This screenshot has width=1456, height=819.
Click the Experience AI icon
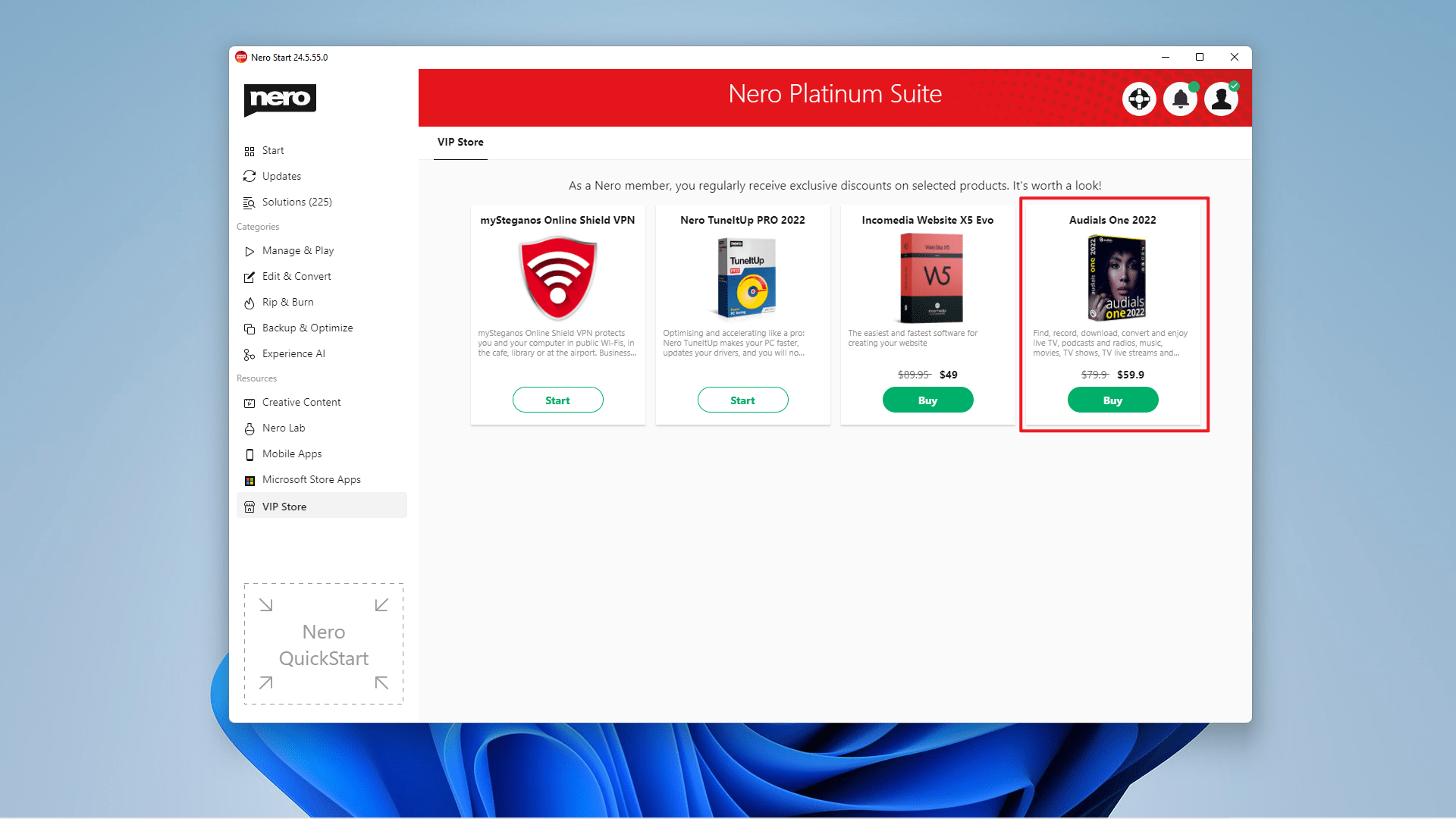[x=249, y=354]
